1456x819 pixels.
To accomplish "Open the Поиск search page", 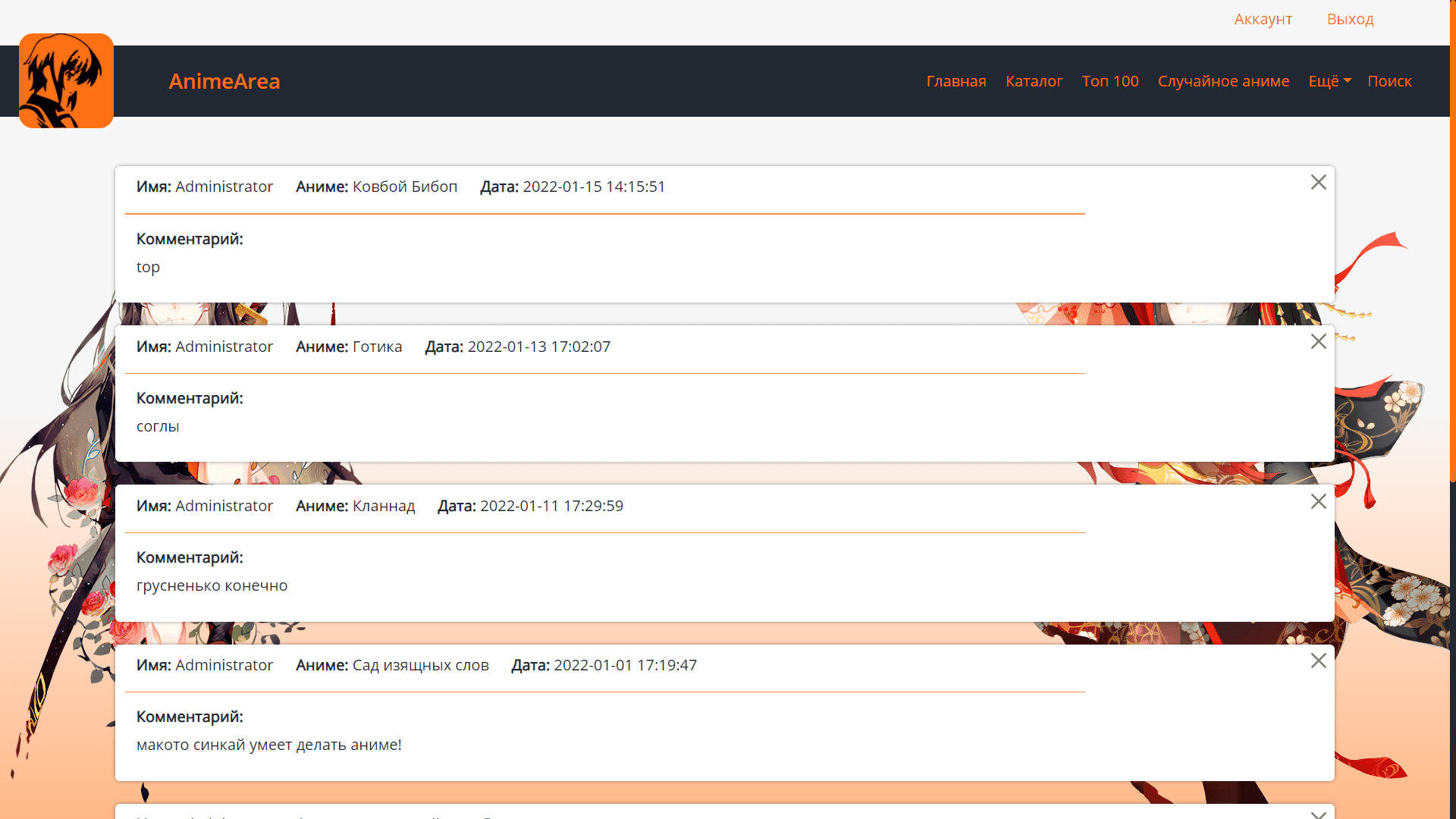I will point(1389,81).
